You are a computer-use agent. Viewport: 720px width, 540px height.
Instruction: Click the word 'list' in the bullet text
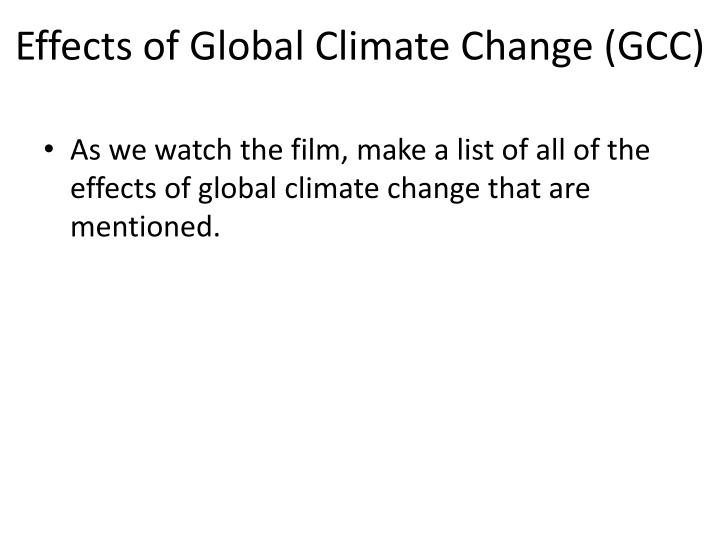click(x=474, y=150)
